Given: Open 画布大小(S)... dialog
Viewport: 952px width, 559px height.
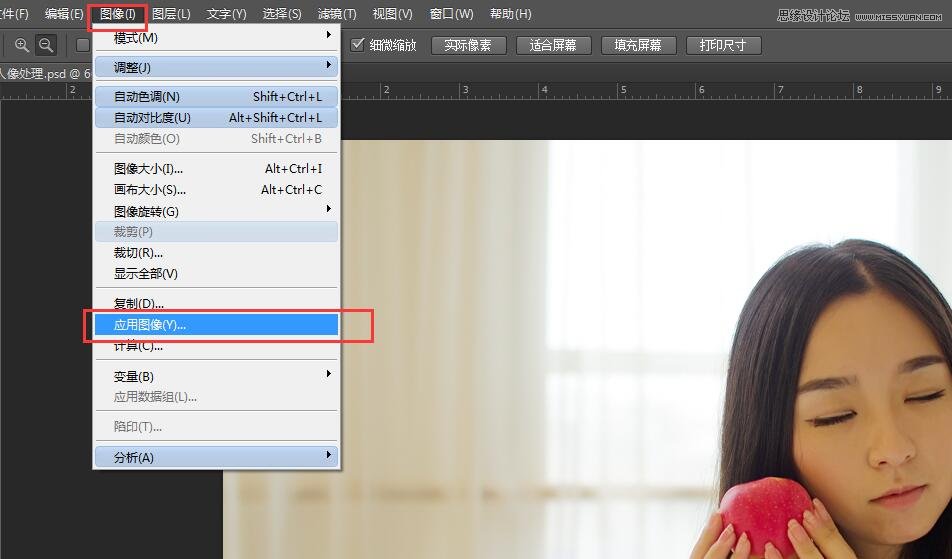Looking at the screenshot, I should coord(215,190).
